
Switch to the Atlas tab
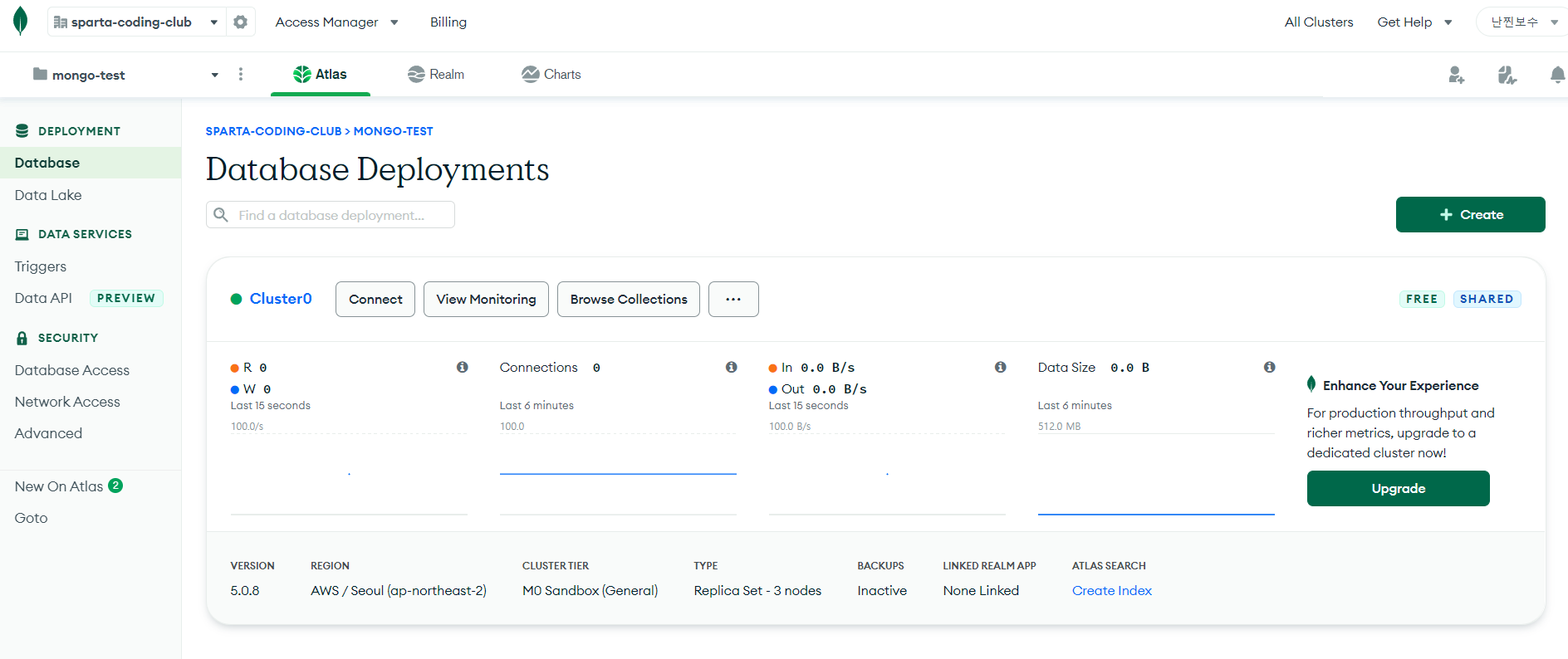click(x=321, y=75)
